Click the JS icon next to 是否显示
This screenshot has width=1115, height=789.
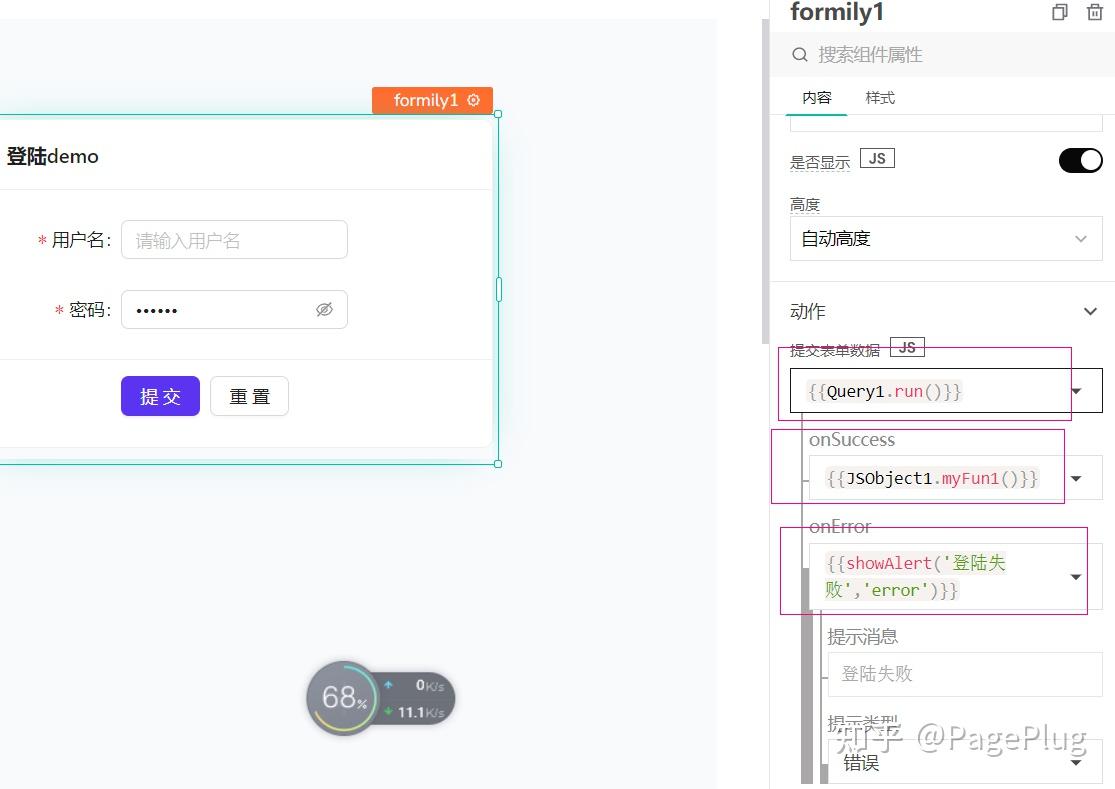(x=876, y=157)
